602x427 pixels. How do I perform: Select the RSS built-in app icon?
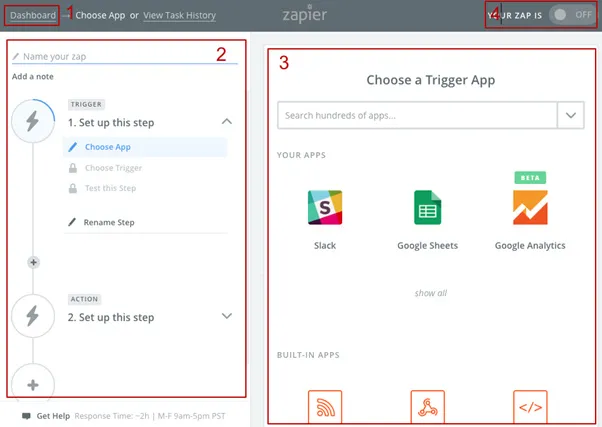point(325,407)
